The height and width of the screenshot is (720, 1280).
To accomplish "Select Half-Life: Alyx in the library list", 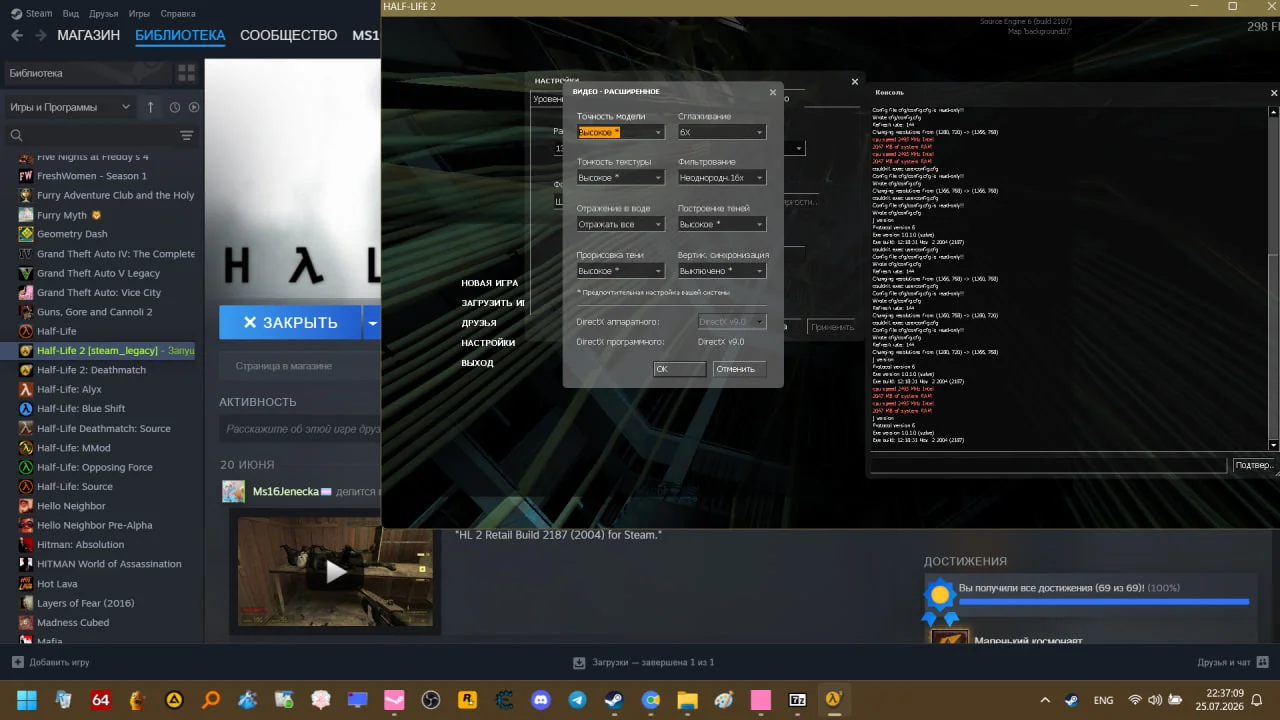I will pos(69,389).
